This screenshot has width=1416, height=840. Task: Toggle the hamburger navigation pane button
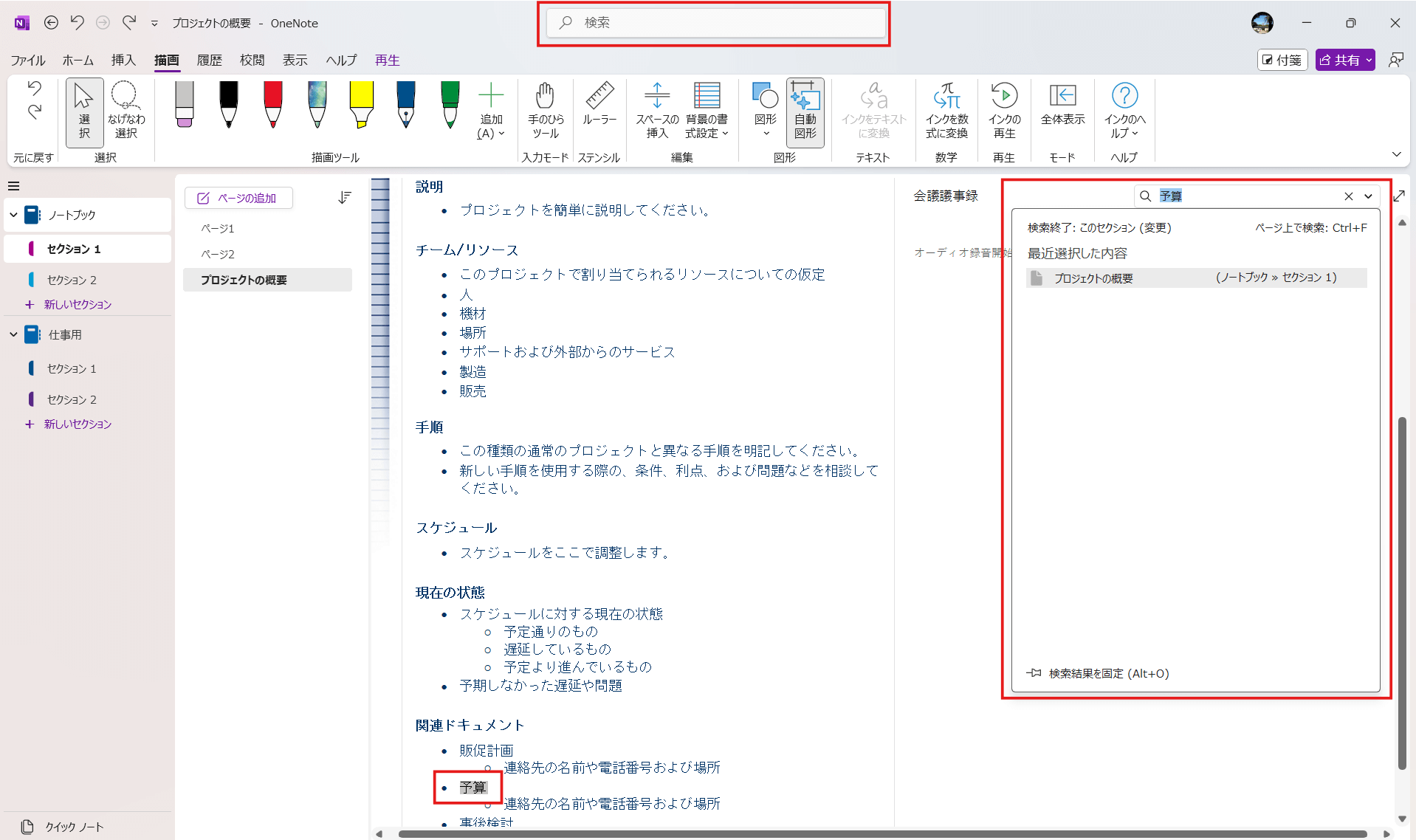[x=13, y=186]
